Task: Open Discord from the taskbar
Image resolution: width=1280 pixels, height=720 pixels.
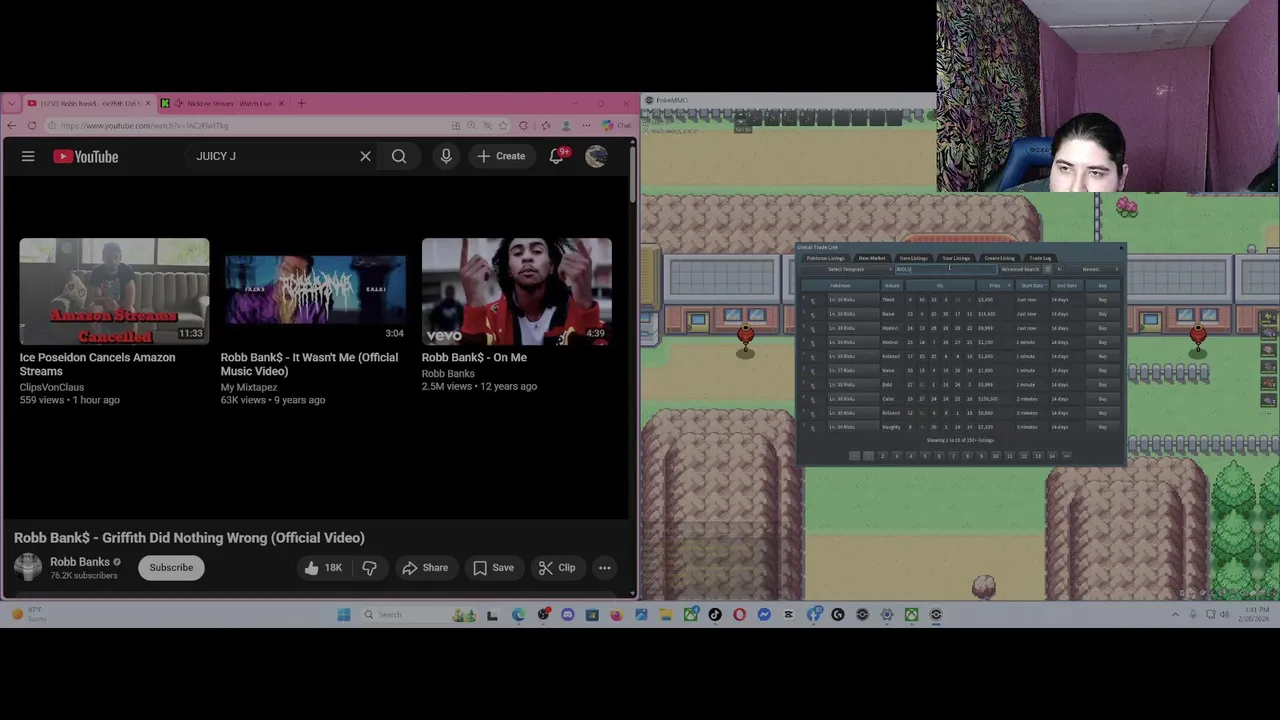Action: pyautogui.click(x=567, y=614)
